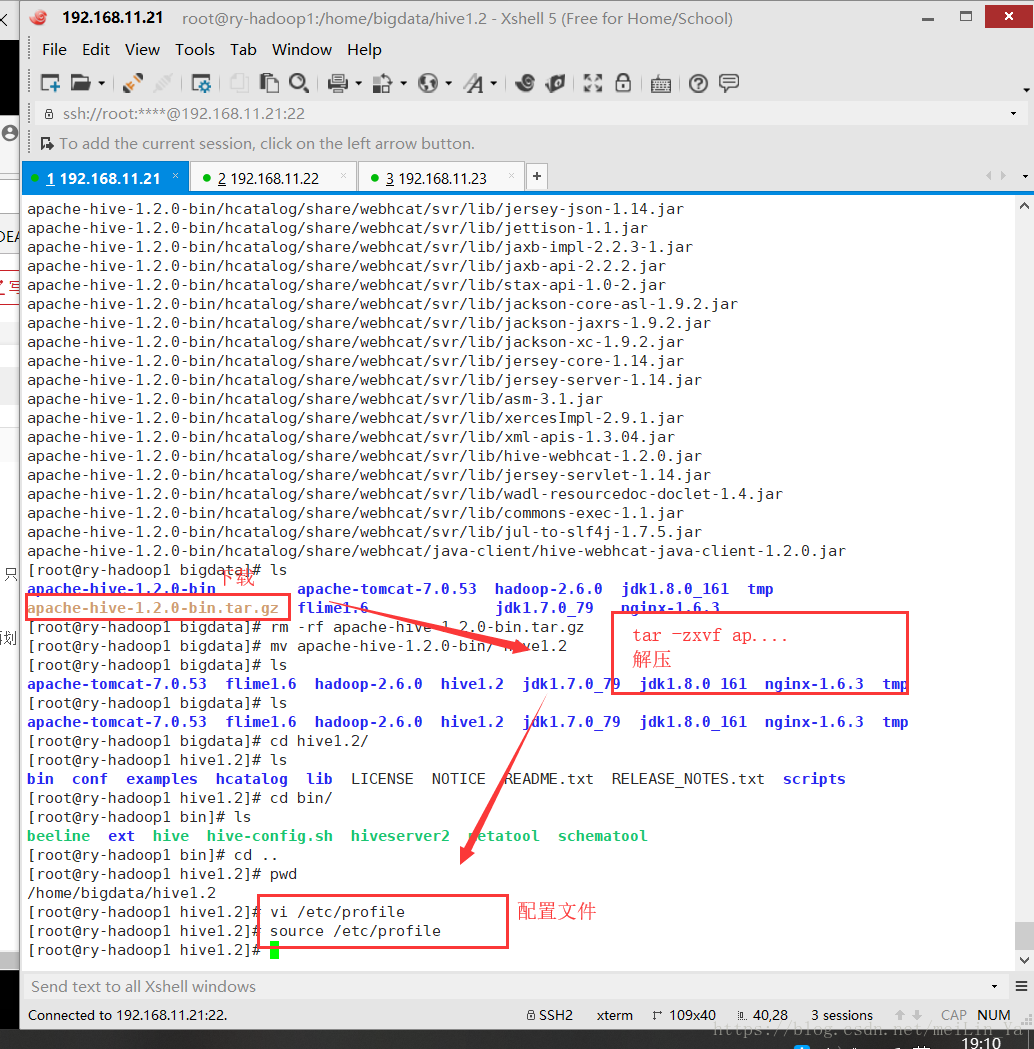Viewport: 1034px width, 1049px height.
Task: Click the 3 sessions status entry
Action: click(x=842, y=1015)
